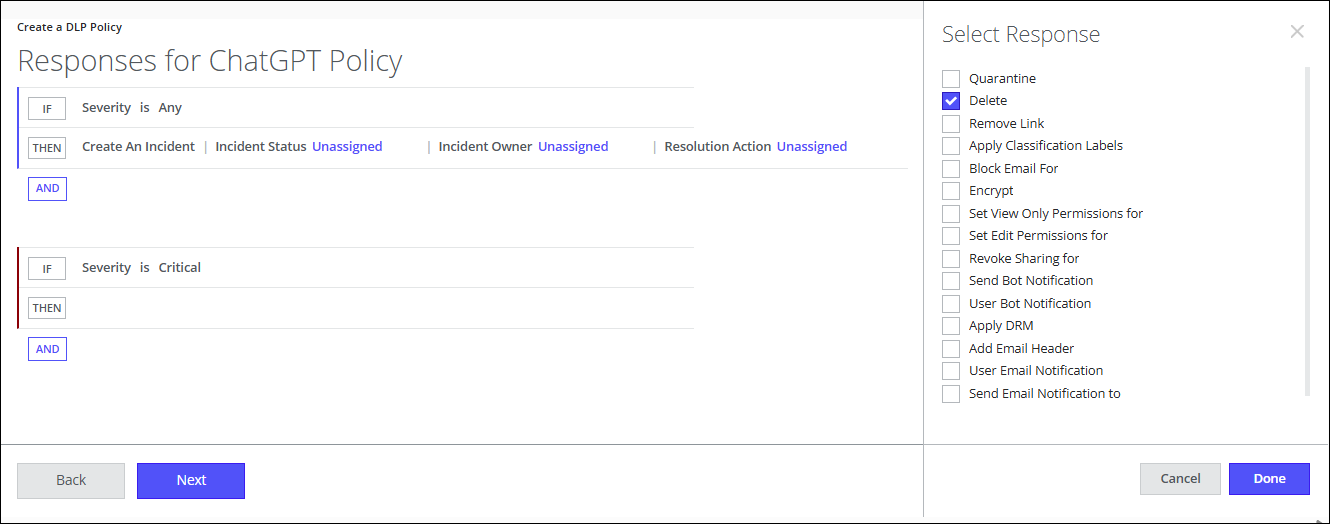Check Set View Only Permissions for
The height and width of the screenshot is (524, 1330).
[x=951, y=214]
